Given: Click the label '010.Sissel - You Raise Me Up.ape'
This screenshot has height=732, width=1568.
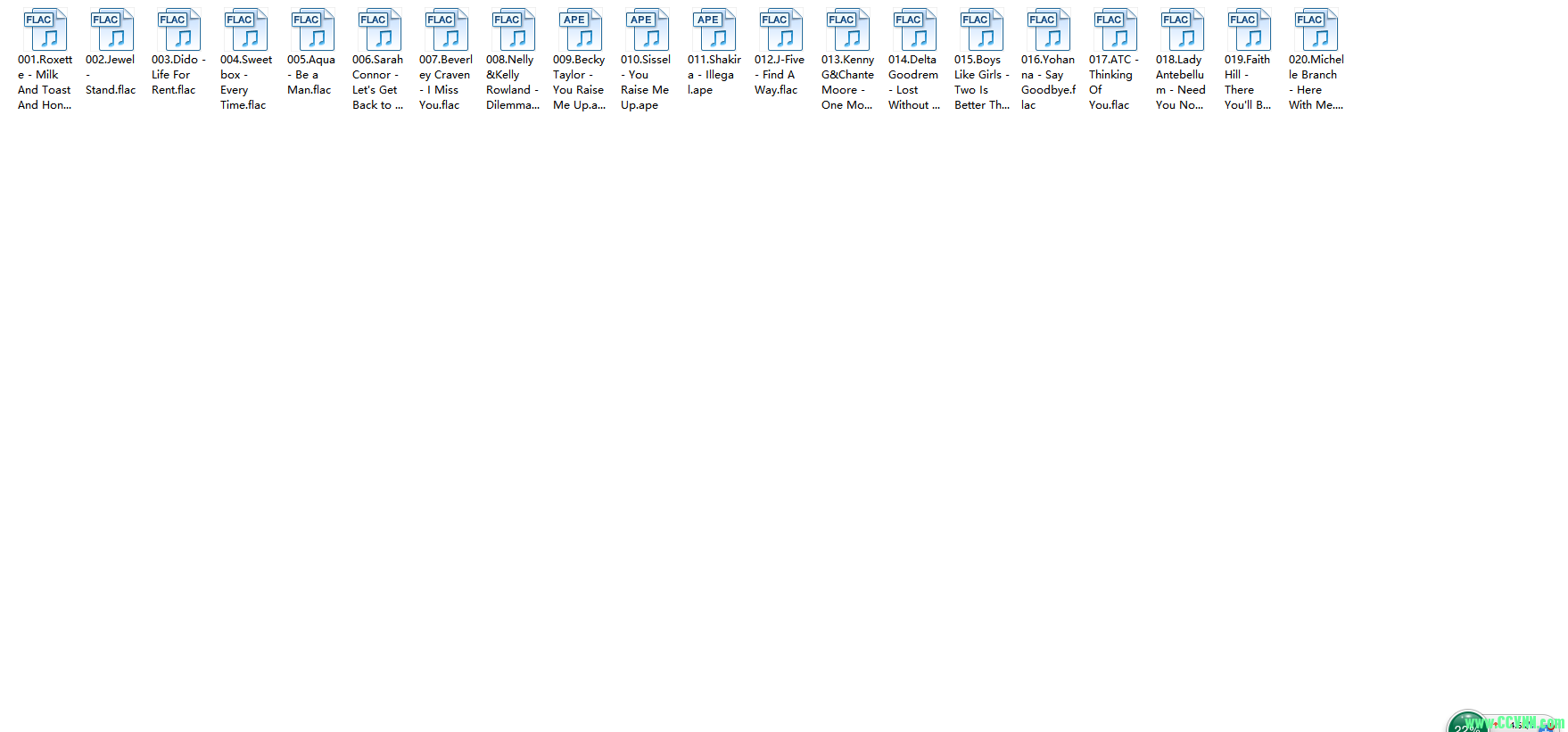Looking at the screenshot, I should tap(646, 82).
